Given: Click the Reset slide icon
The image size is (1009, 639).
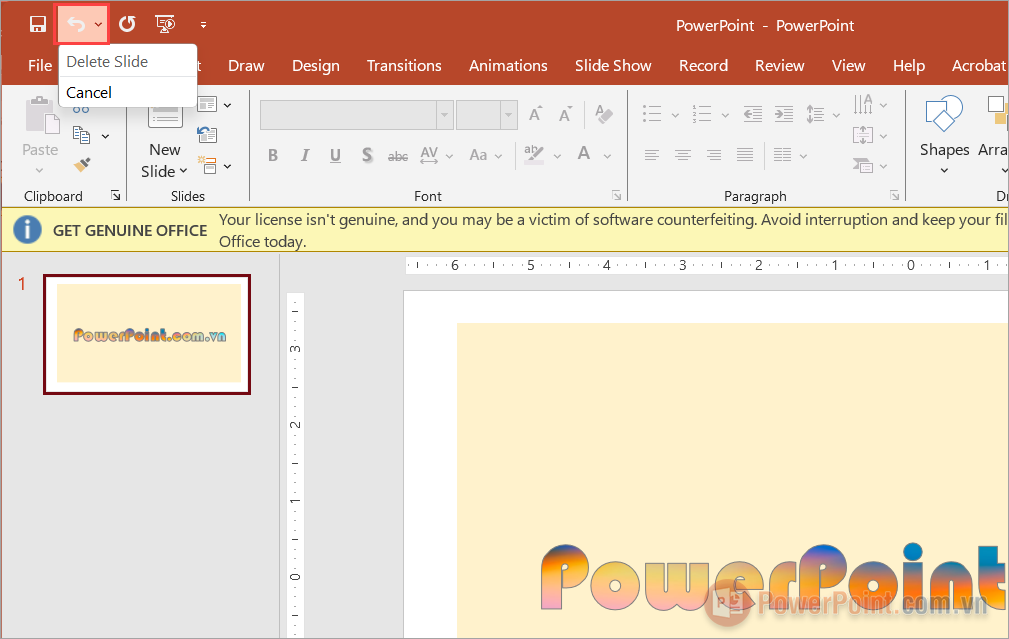Looking at the screenshot, I should coord(207,134).
